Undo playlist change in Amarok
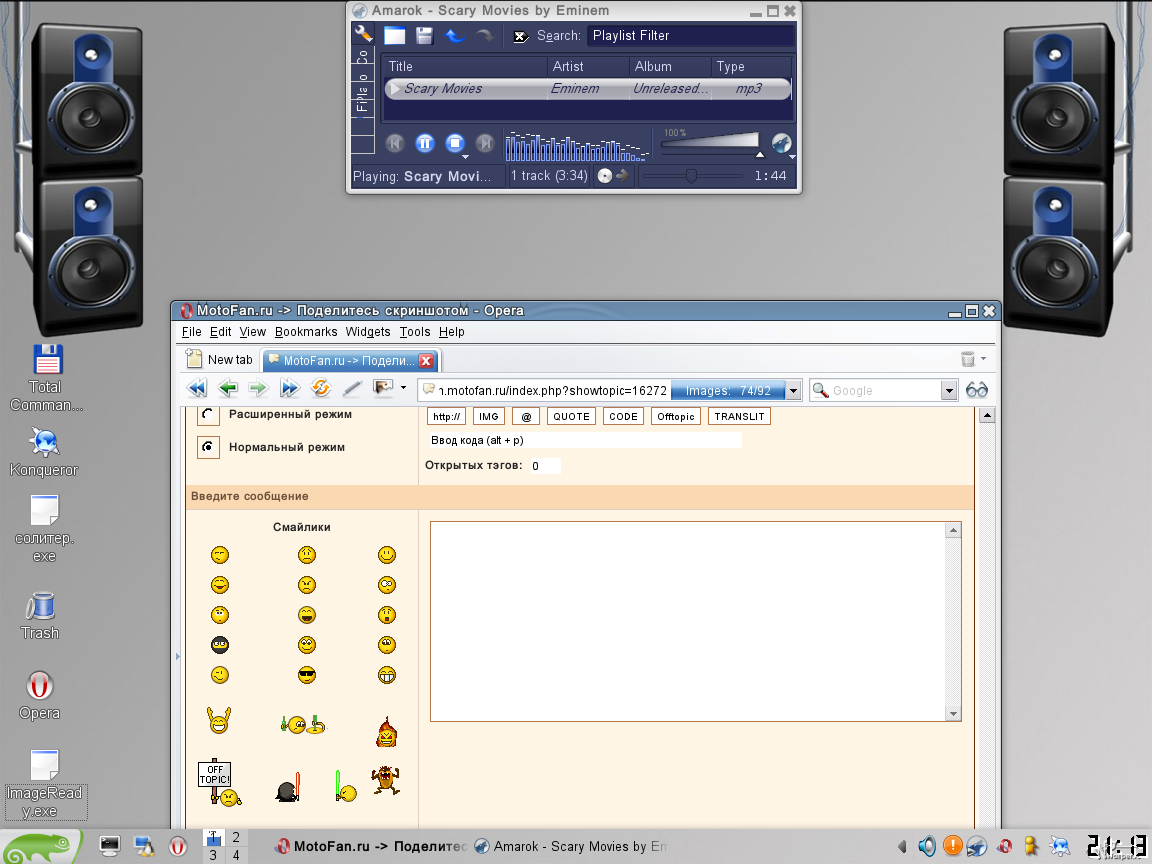The width and height of the screenshot is (1152, 864). [x=456, y=35]
